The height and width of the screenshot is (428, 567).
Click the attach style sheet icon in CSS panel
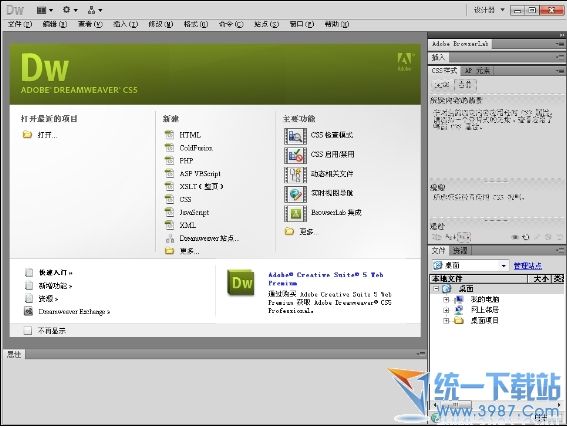(x=515, y=237)
